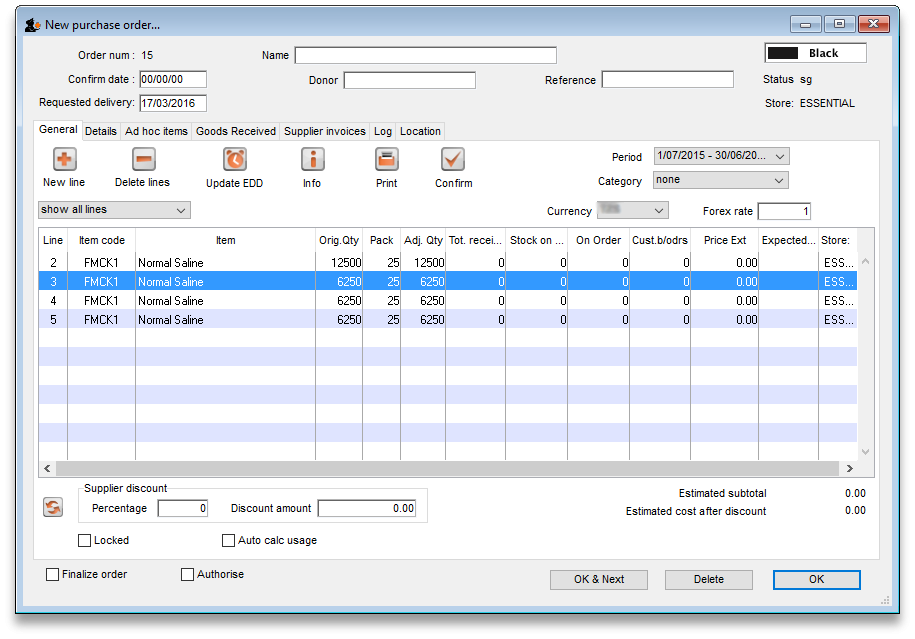Enable the Locked checkbox
The height and width of the screenshot is (639, 915).
85,541
